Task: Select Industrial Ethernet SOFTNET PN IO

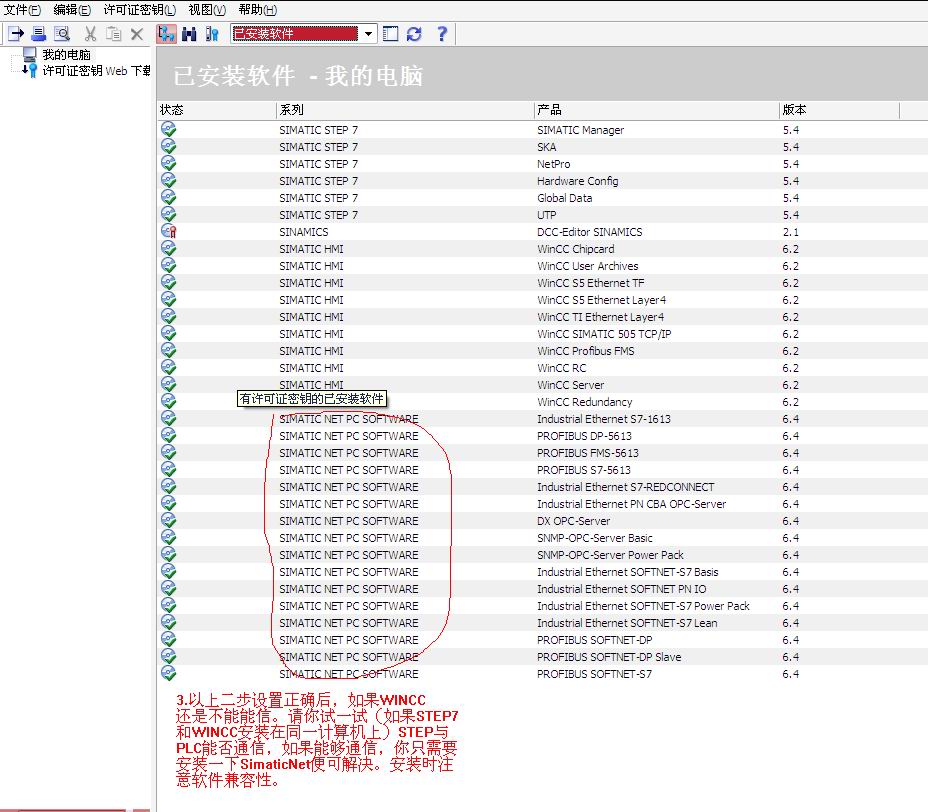Action: (621, 589)
